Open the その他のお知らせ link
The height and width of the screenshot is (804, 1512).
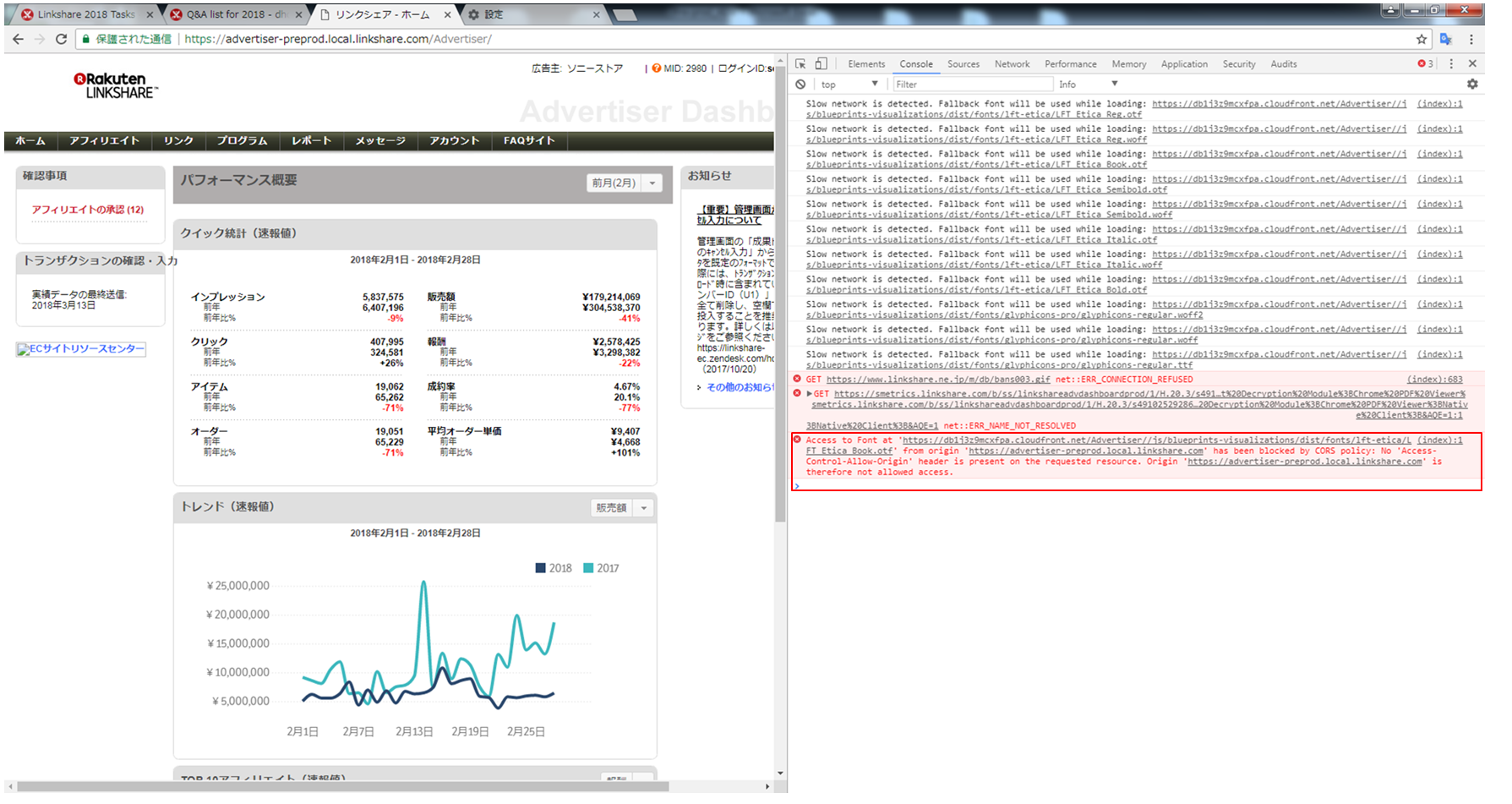coord(738,387)
